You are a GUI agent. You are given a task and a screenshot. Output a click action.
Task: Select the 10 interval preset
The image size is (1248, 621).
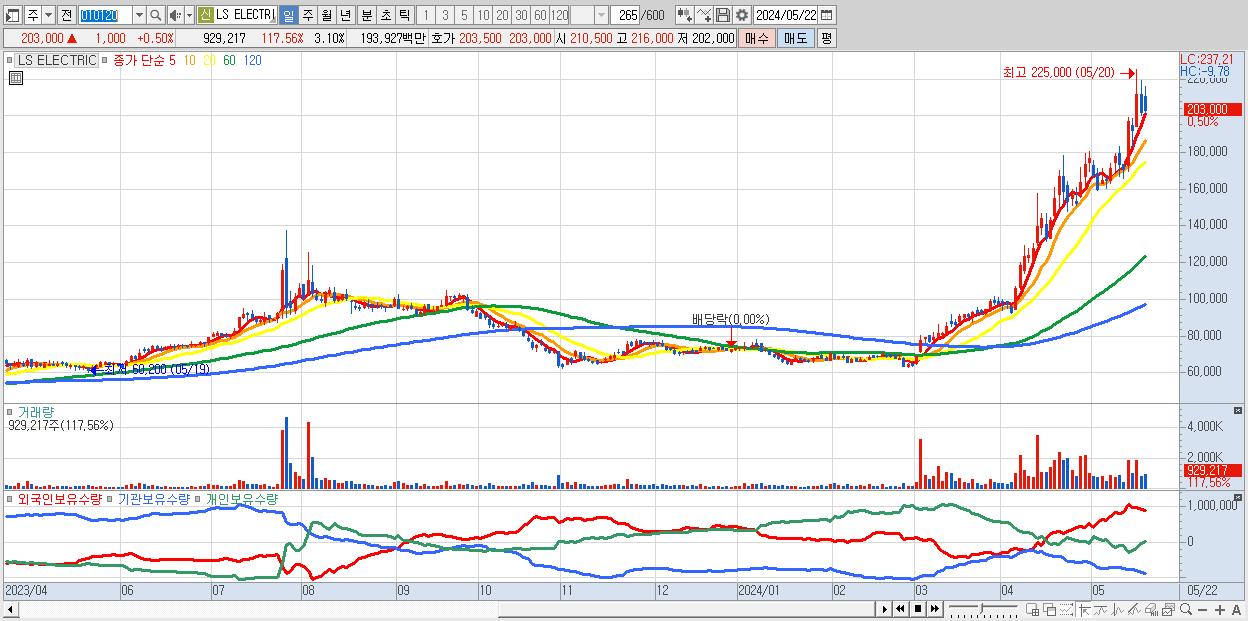tap(483, 15)
